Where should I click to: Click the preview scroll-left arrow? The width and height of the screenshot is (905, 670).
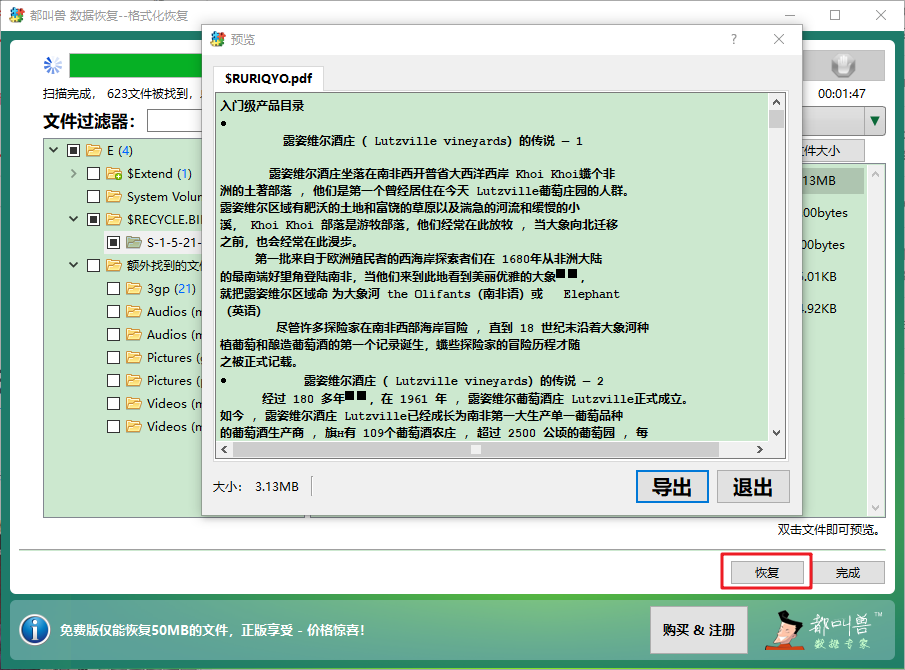coord(224,449)
